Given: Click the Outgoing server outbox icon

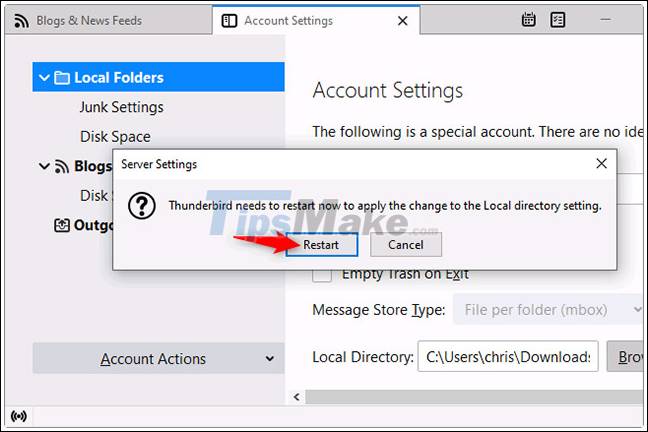Looking at the screenshot, I should [62, 225].
